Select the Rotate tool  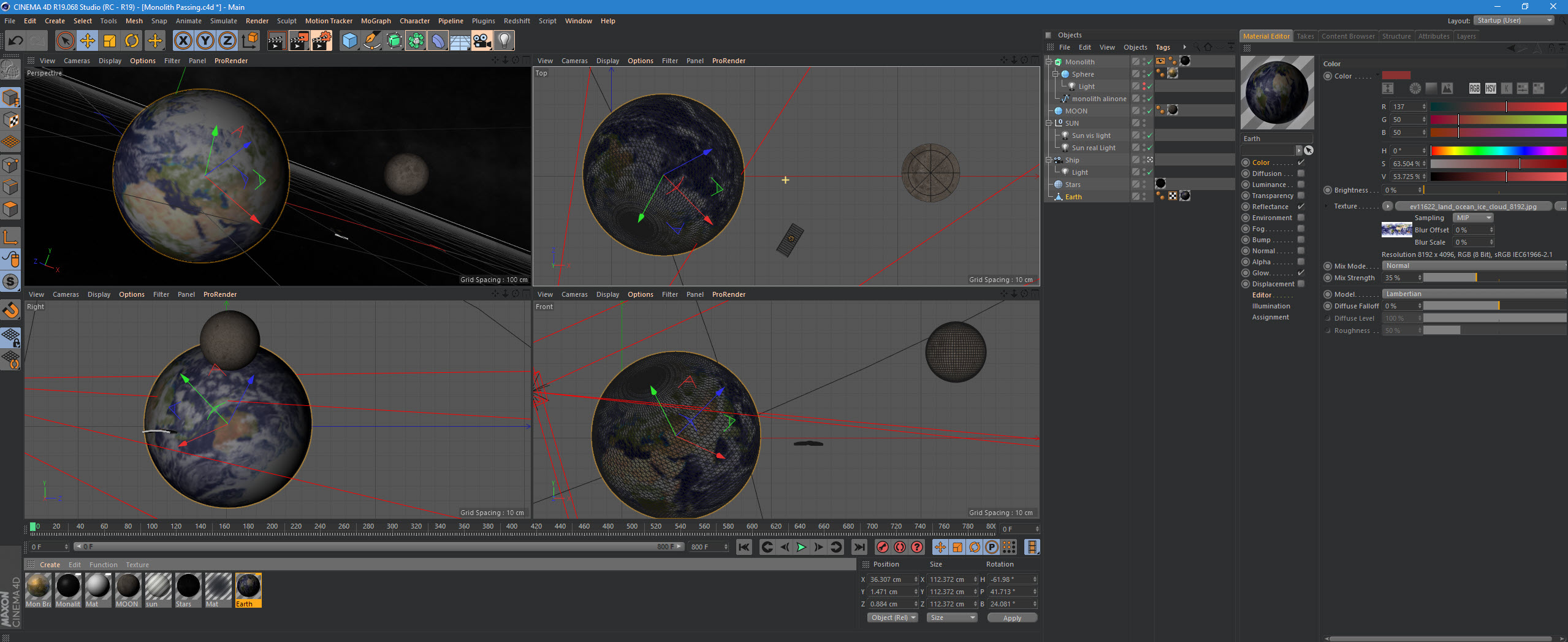[132, 41]
